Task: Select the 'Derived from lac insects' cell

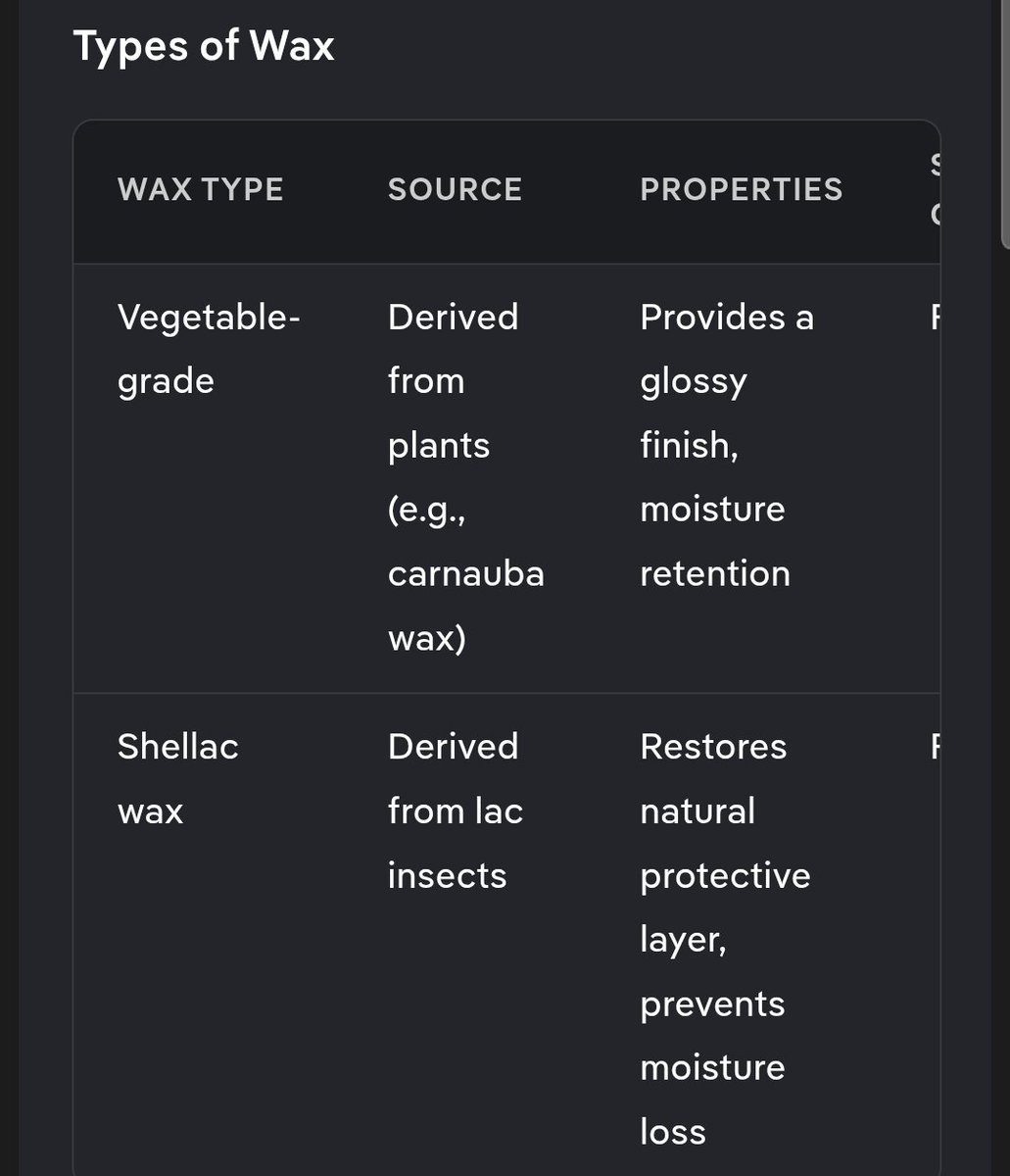Action: coord(455,810)
